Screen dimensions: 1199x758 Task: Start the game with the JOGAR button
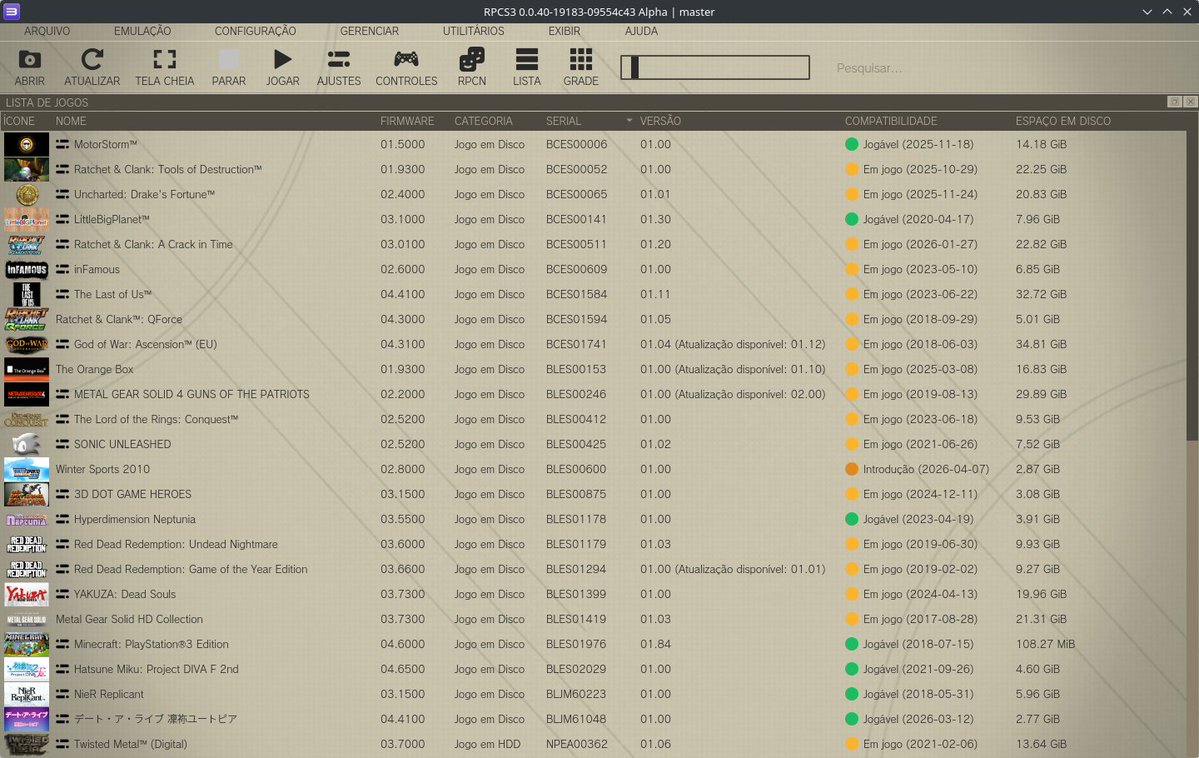pyautogui.click(x=282, y=67)
